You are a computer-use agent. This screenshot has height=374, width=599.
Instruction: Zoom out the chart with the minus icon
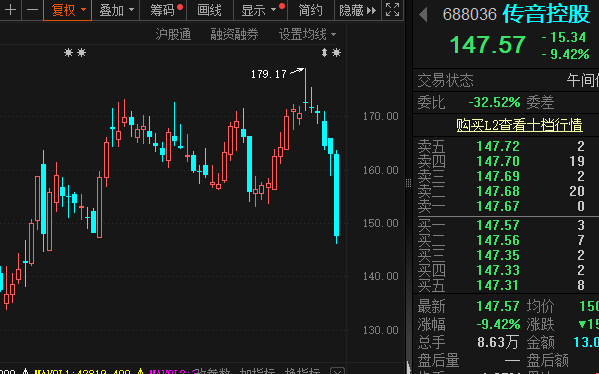click(33, 10)
